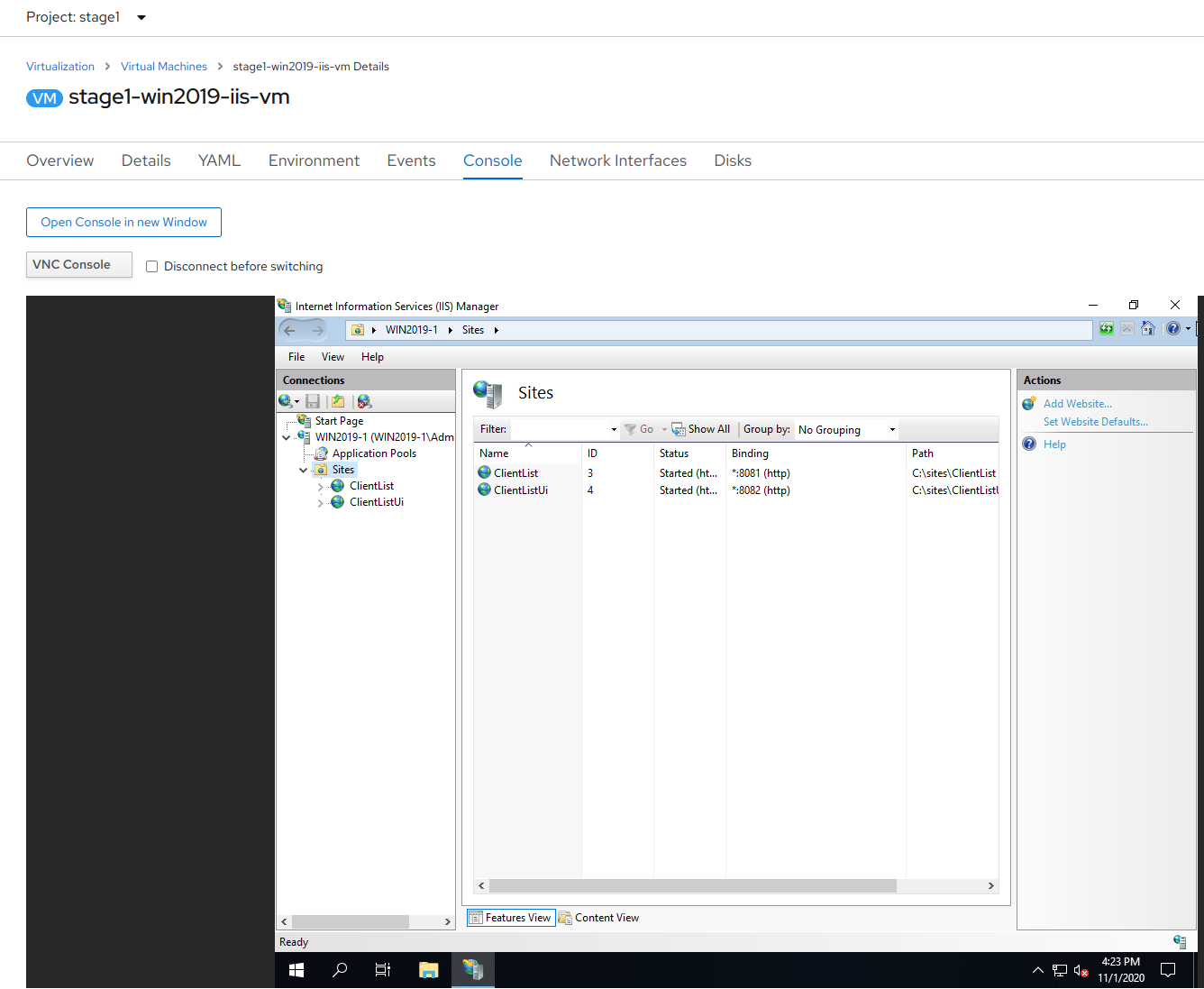
Task: Click the Open Console in new Window button
Action: tap(123, 222)
